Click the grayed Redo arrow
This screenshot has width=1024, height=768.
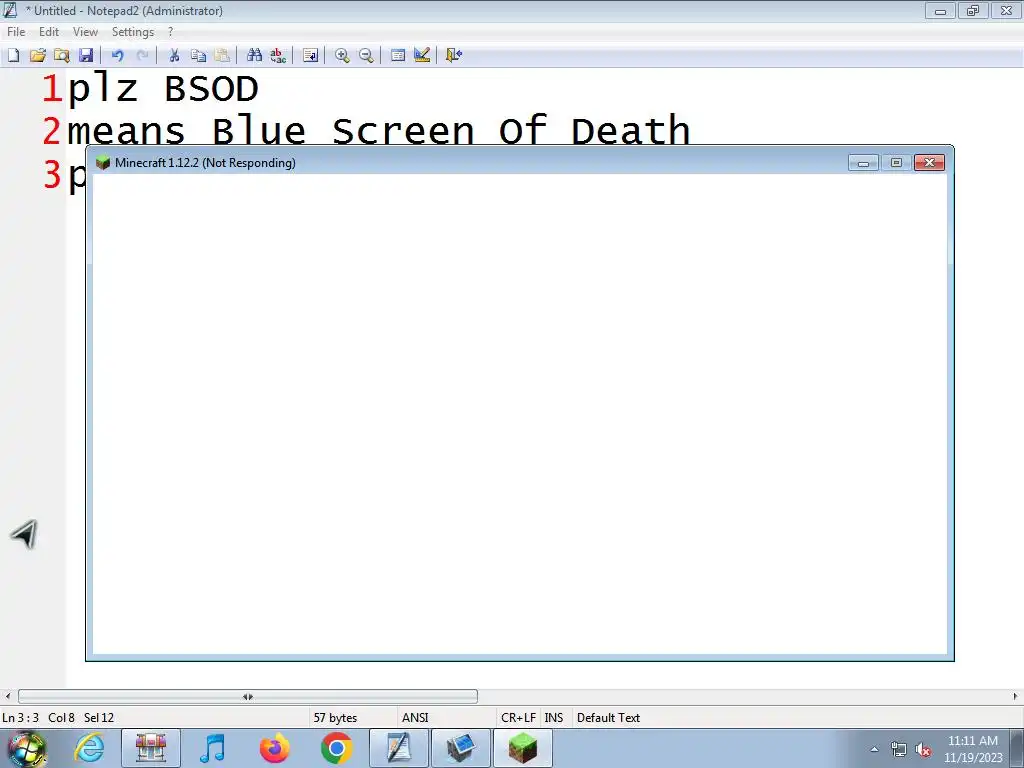142,56
